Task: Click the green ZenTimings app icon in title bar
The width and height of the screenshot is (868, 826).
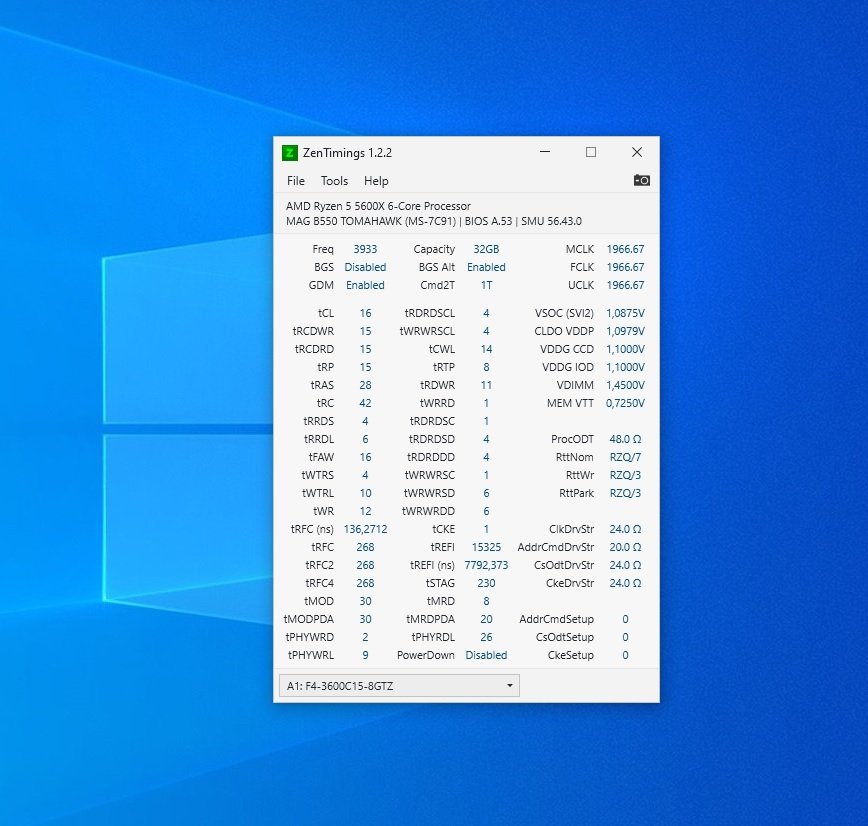Action: tap(290, 153)
